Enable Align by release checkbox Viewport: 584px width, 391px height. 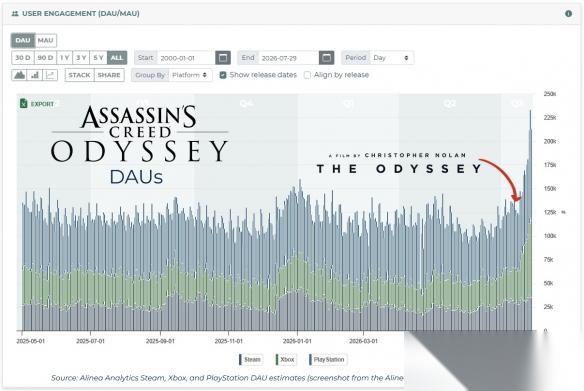coord(307,75)
